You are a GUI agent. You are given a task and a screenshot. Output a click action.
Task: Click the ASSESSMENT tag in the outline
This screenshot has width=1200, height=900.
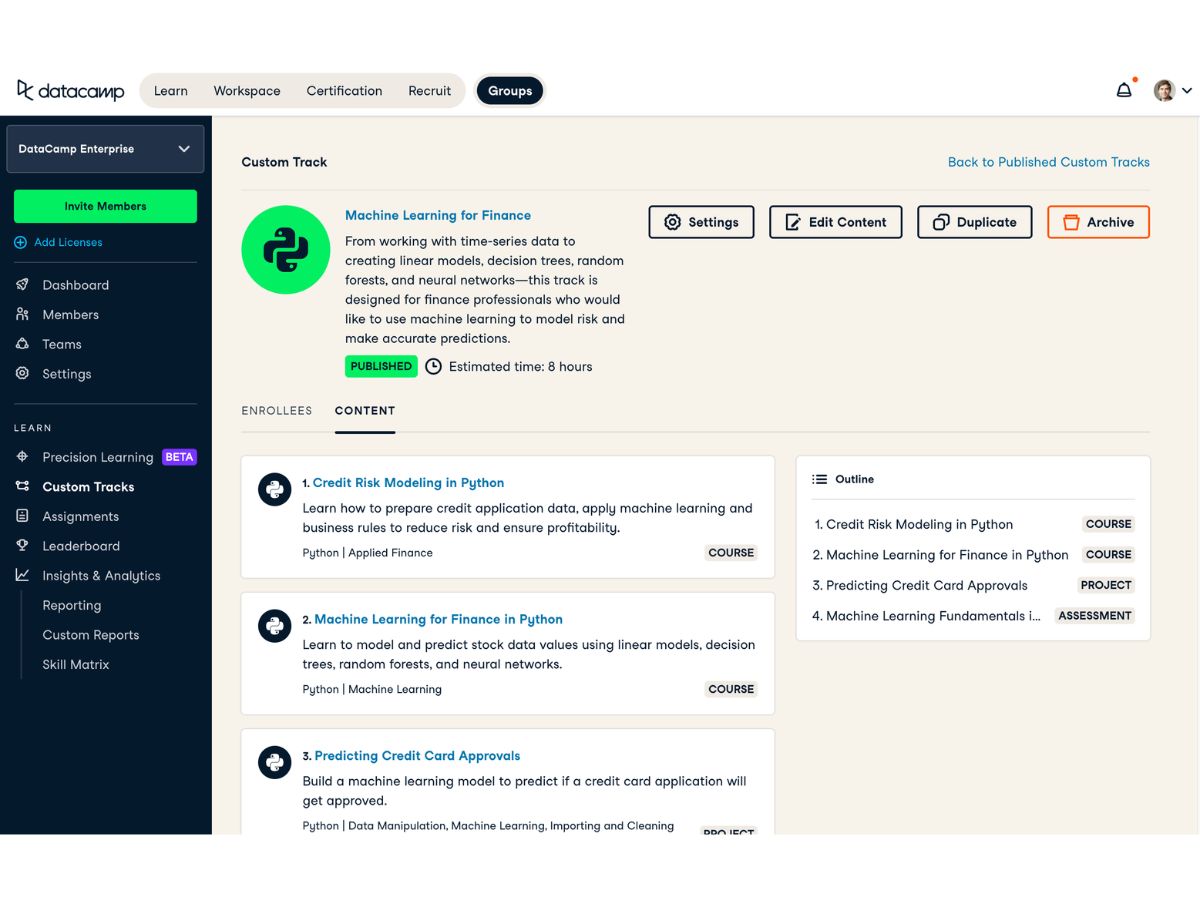pyautogui.click(x=1095, y=616)
